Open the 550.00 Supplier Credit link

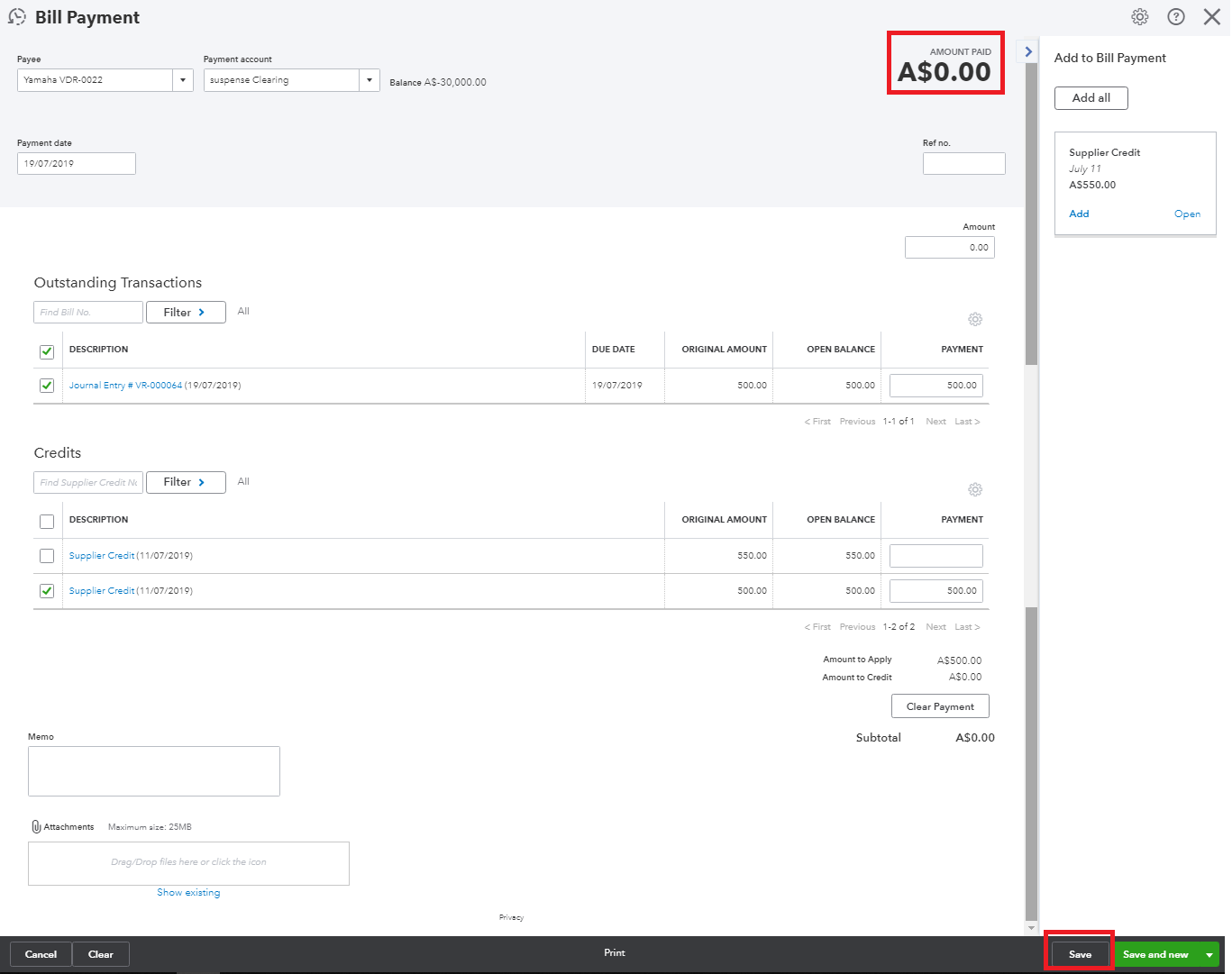102,555
